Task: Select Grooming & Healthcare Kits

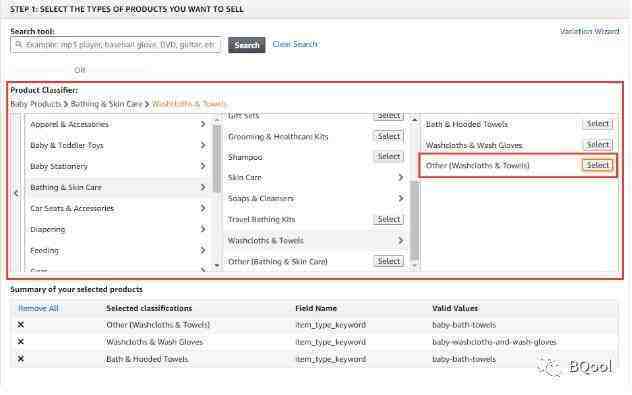Action: [389, 137]
